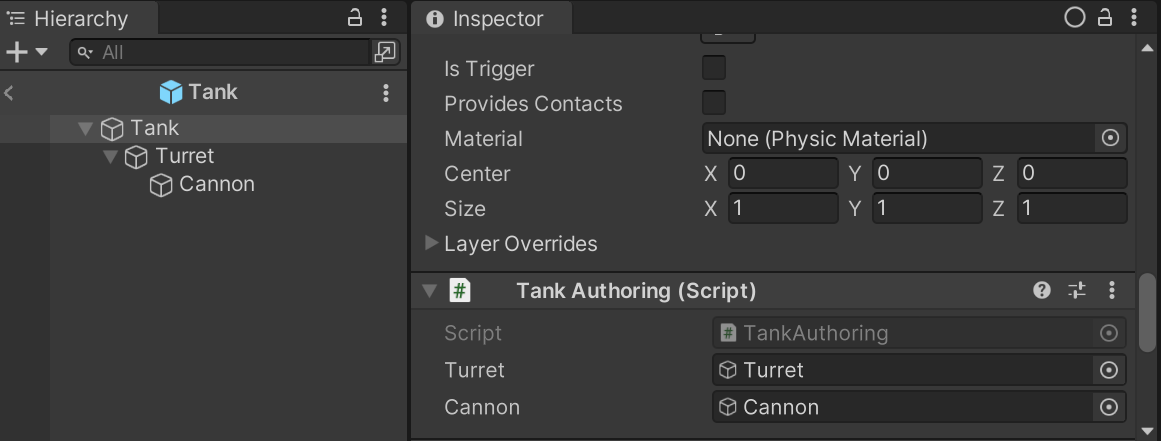Collapse the Turret node in the Hierarchy

(x=110, y=157)
